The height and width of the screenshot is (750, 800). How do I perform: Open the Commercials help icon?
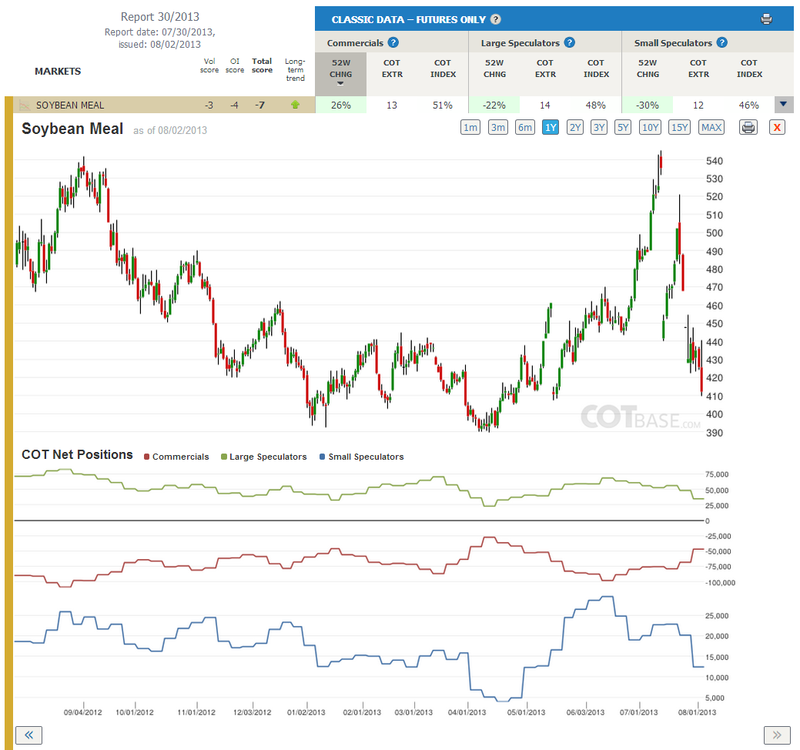(393, 43)
